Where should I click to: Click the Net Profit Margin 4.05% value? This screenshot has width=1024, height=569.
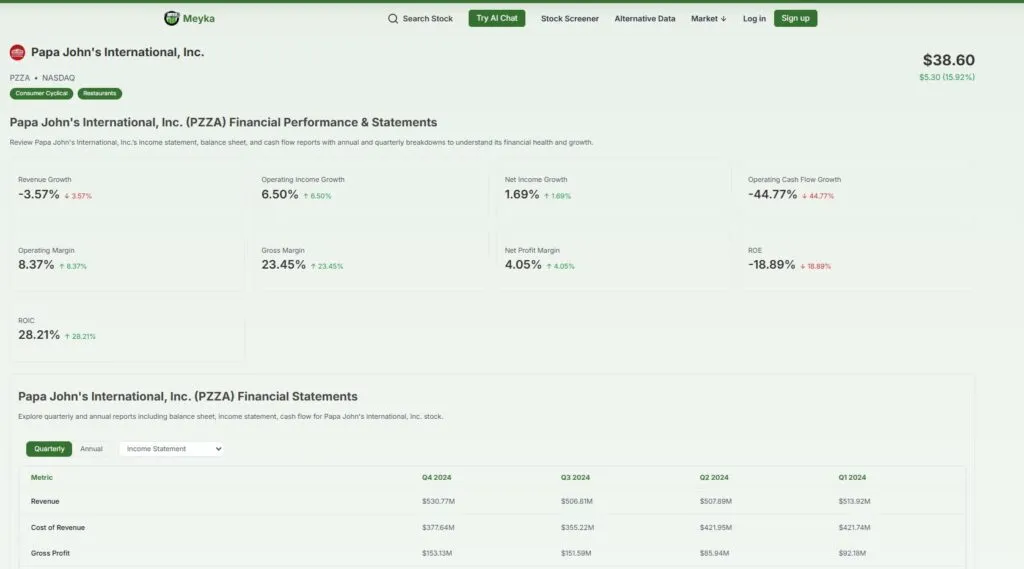[x=523, y=265]
